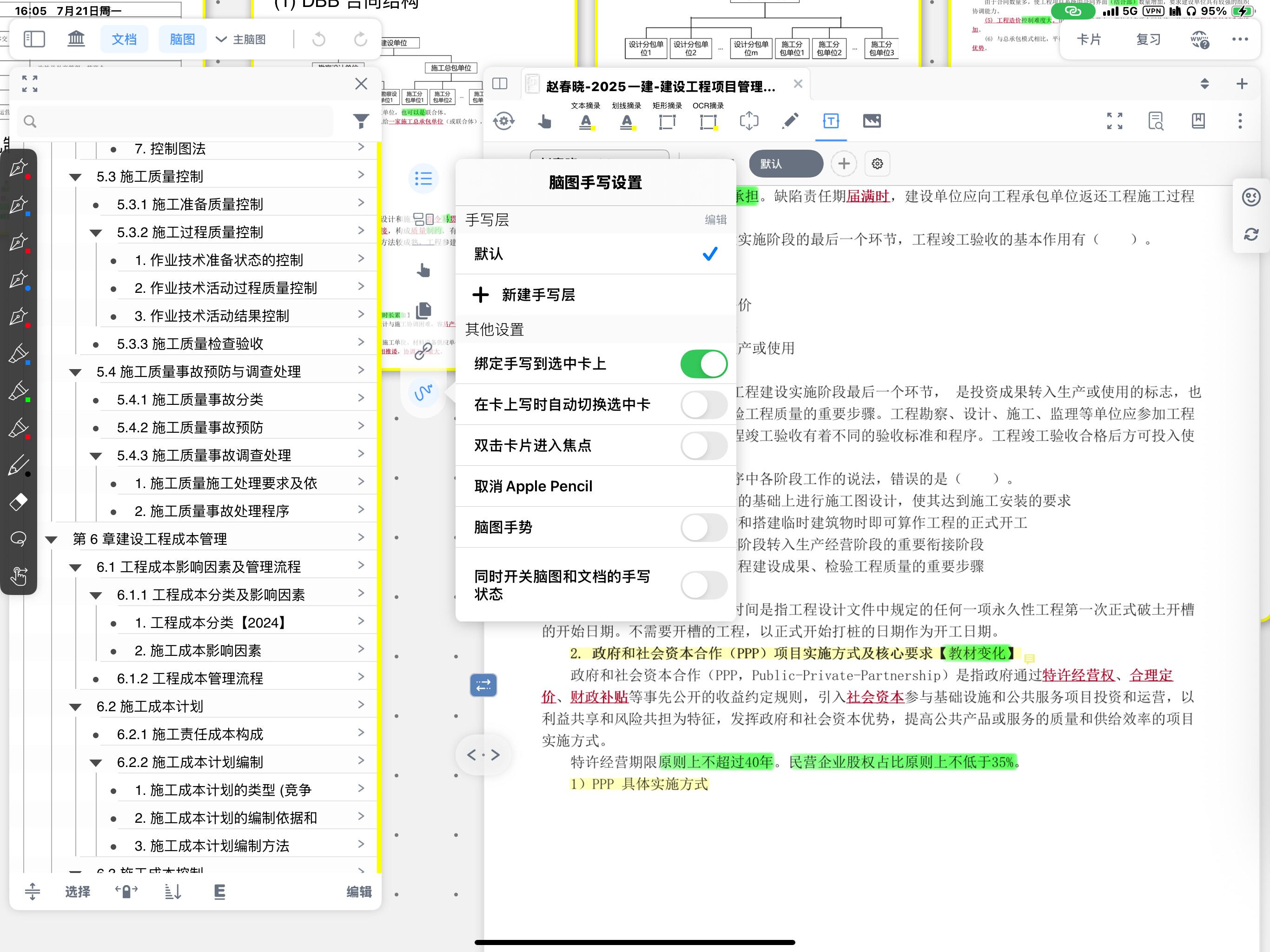Collapse the 6.1.1 工程成本分类及影响因素 node
Image resolution: width=1270 pixels, height=952 pixels.
coord(96,595)
